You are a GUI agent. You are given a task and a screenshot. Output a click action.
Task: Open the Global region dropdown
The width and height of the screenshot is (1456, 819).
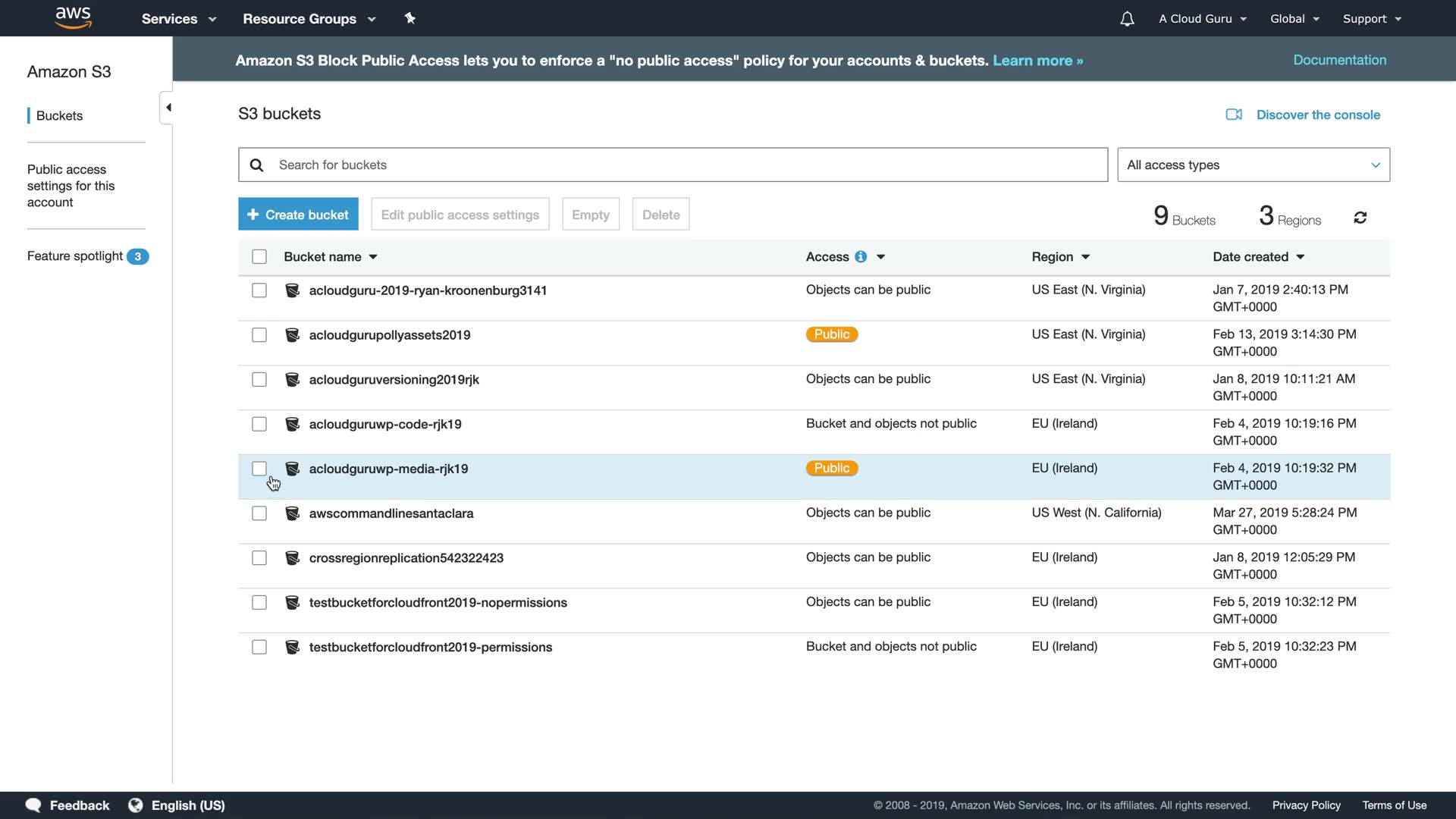pyautogui.click(x=1294, y=19)
